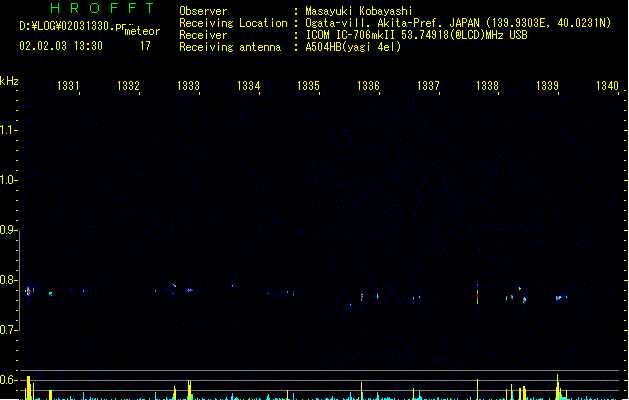Click the meteor count value 17
Image resolution: width=629 pixels, height=400 pixels.
(145, 46)
